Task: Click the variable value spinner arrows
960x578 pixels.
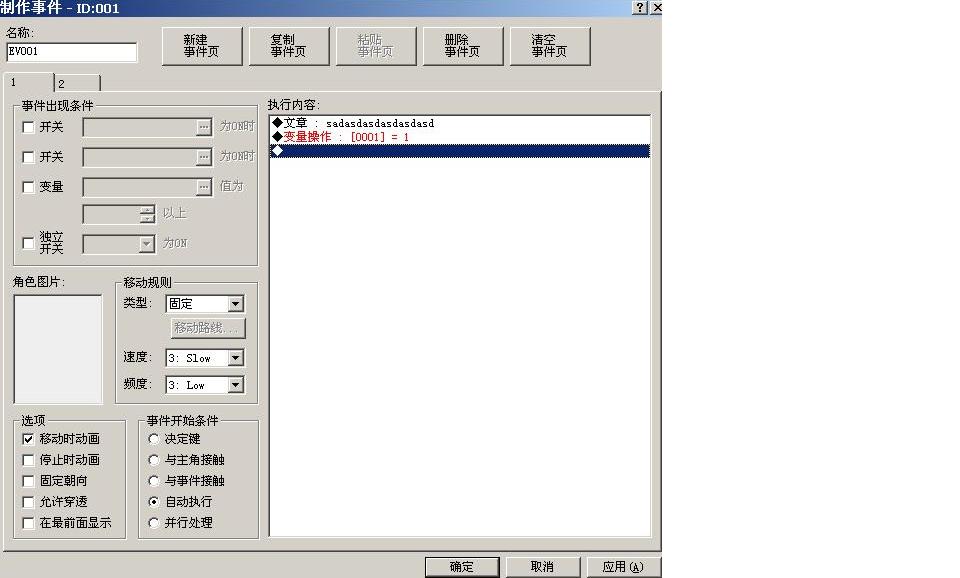Action: (147, 214)
